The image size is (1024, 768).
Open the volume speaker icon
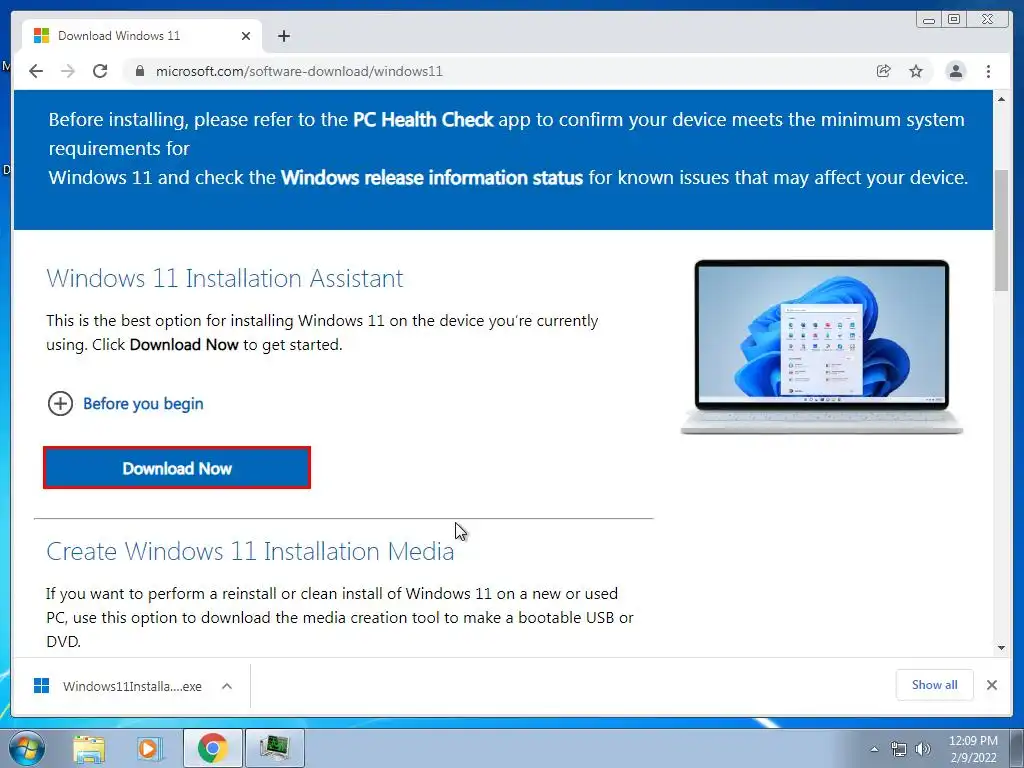tap(923, 749)
